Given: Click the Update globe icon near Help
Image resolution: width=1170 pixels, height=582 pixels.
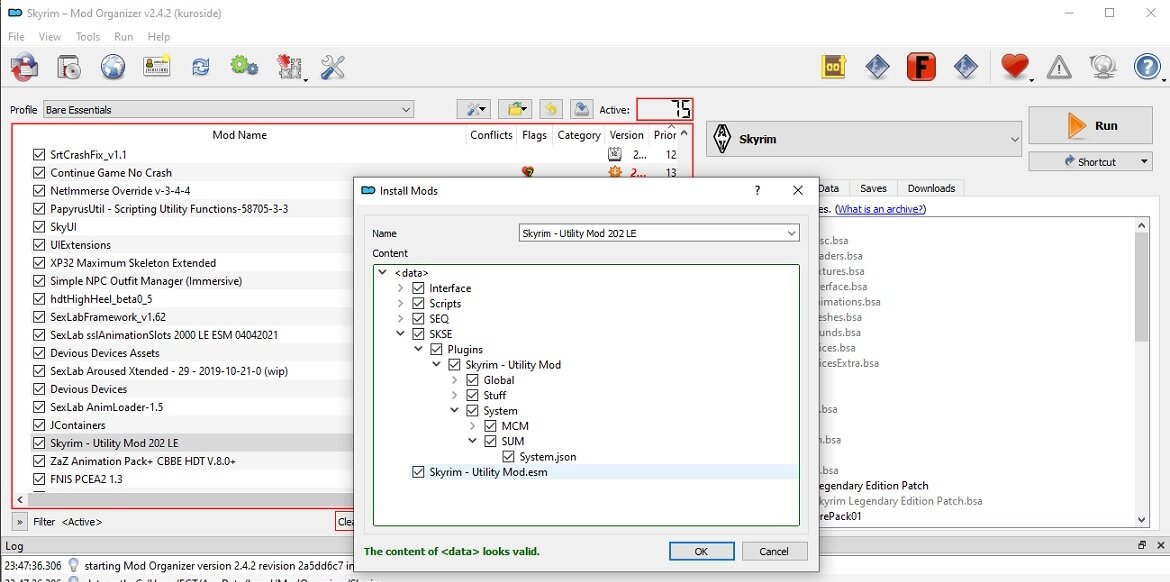Looking at the screenshot, I should (1102, 67).
